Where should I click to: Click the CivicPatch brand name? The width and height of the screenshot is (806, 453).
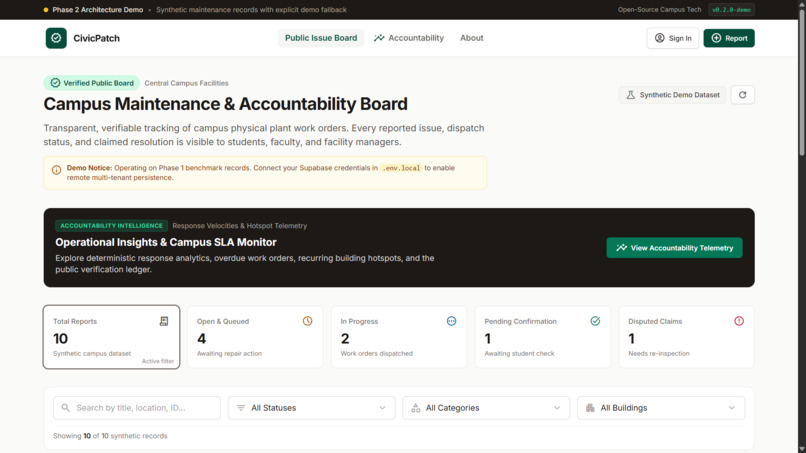pos(96,38)
